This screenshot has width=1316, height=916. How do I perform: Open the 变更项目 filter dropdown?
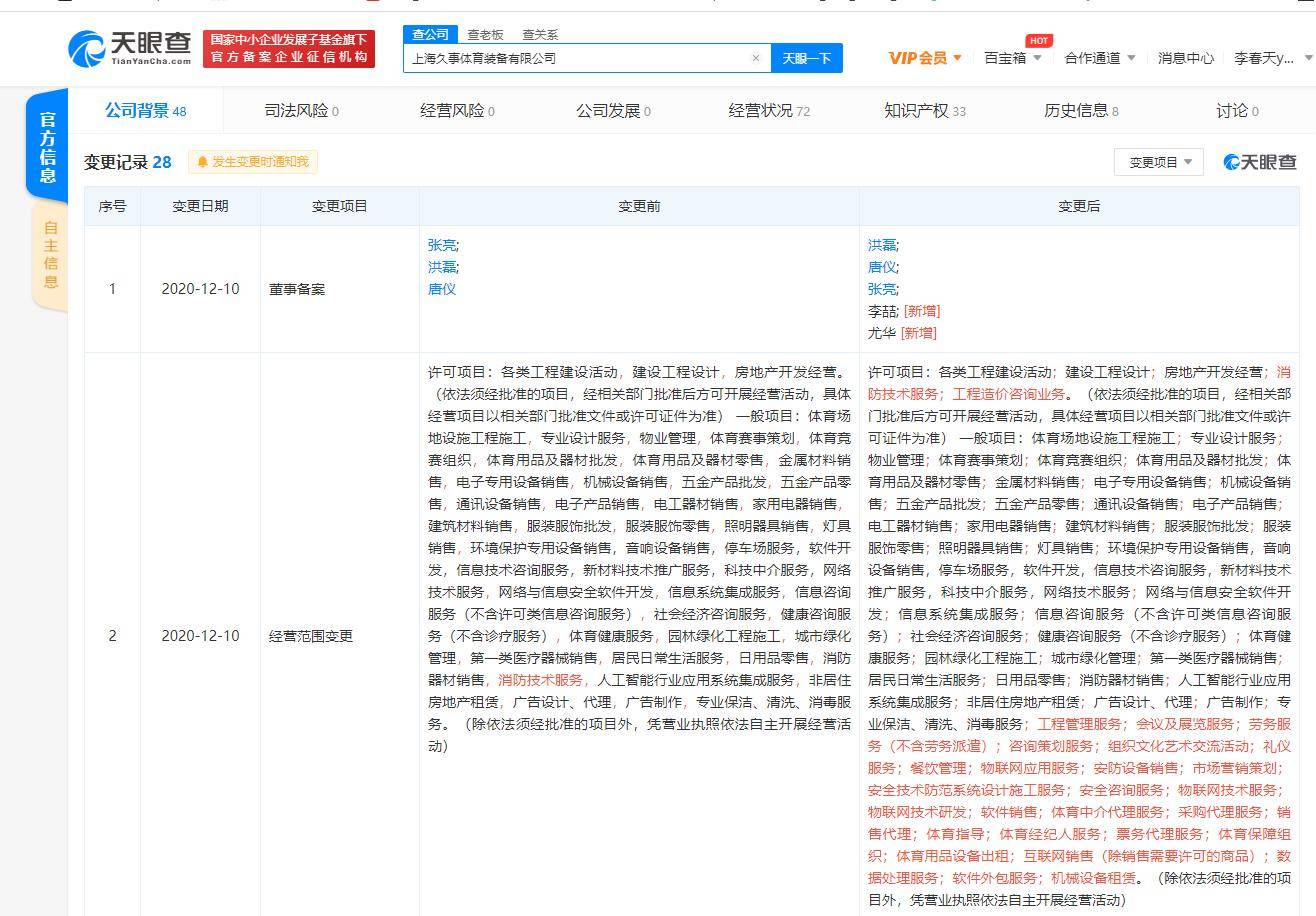point(1157,162)
